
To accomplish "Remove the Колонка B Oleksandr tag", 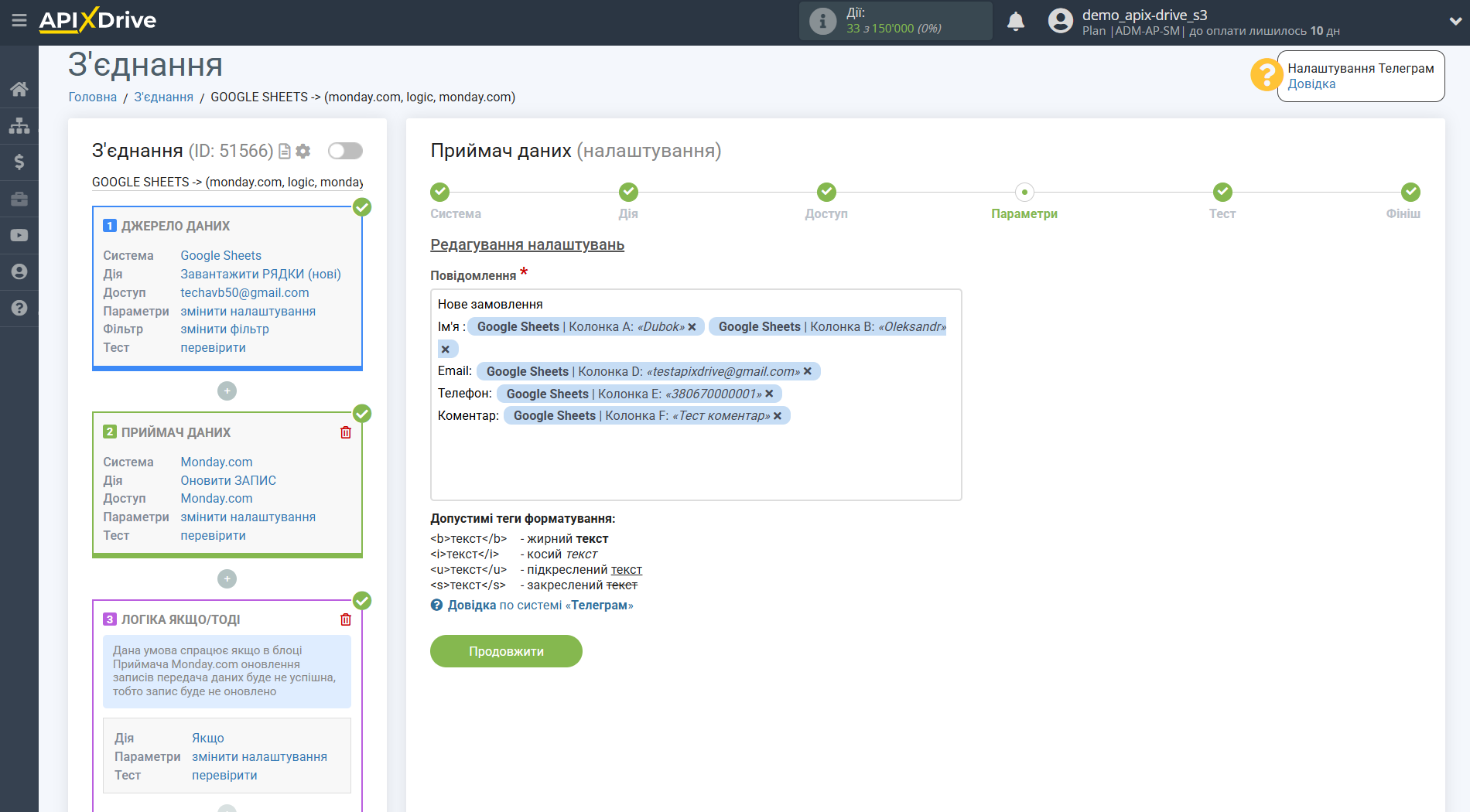I will tap(446, 350).
